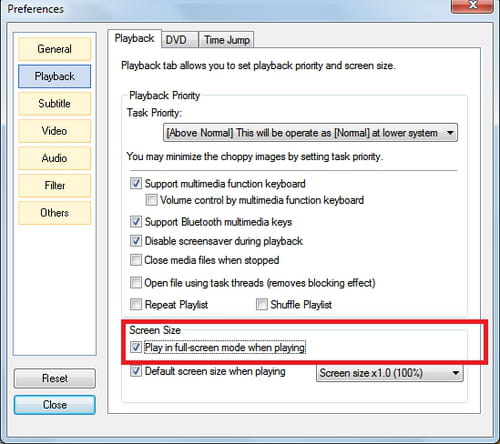Enable Volume control by multimedia function keyboard
Image resolution: width=500 pixels, height=444 pixels.
pyautogui.click(x=151, y=200)
